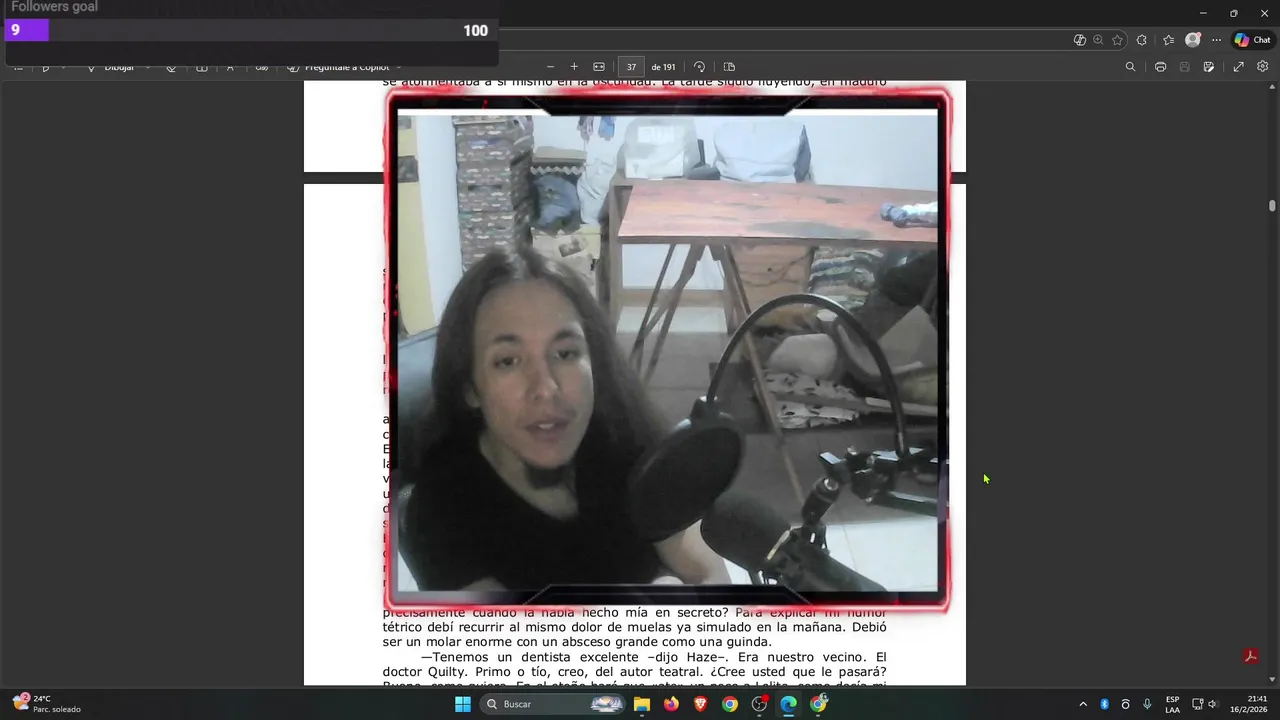Open OBS Studio from taskbar

coord(759,704)
